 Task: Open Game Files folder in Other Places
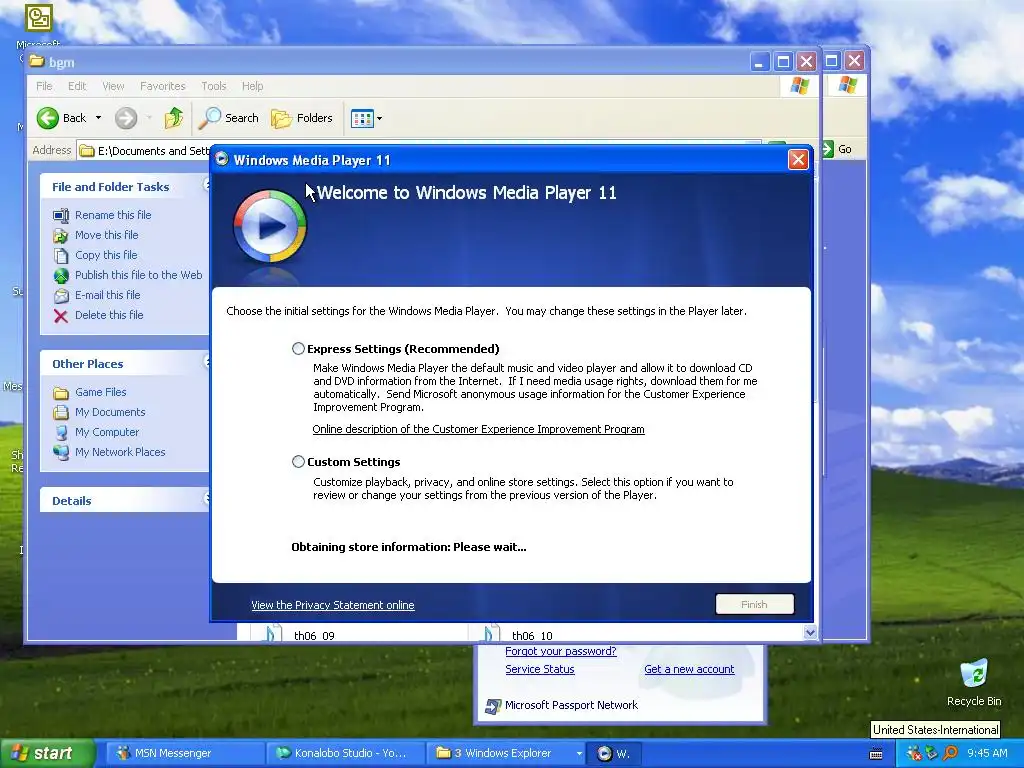(101, 392)
